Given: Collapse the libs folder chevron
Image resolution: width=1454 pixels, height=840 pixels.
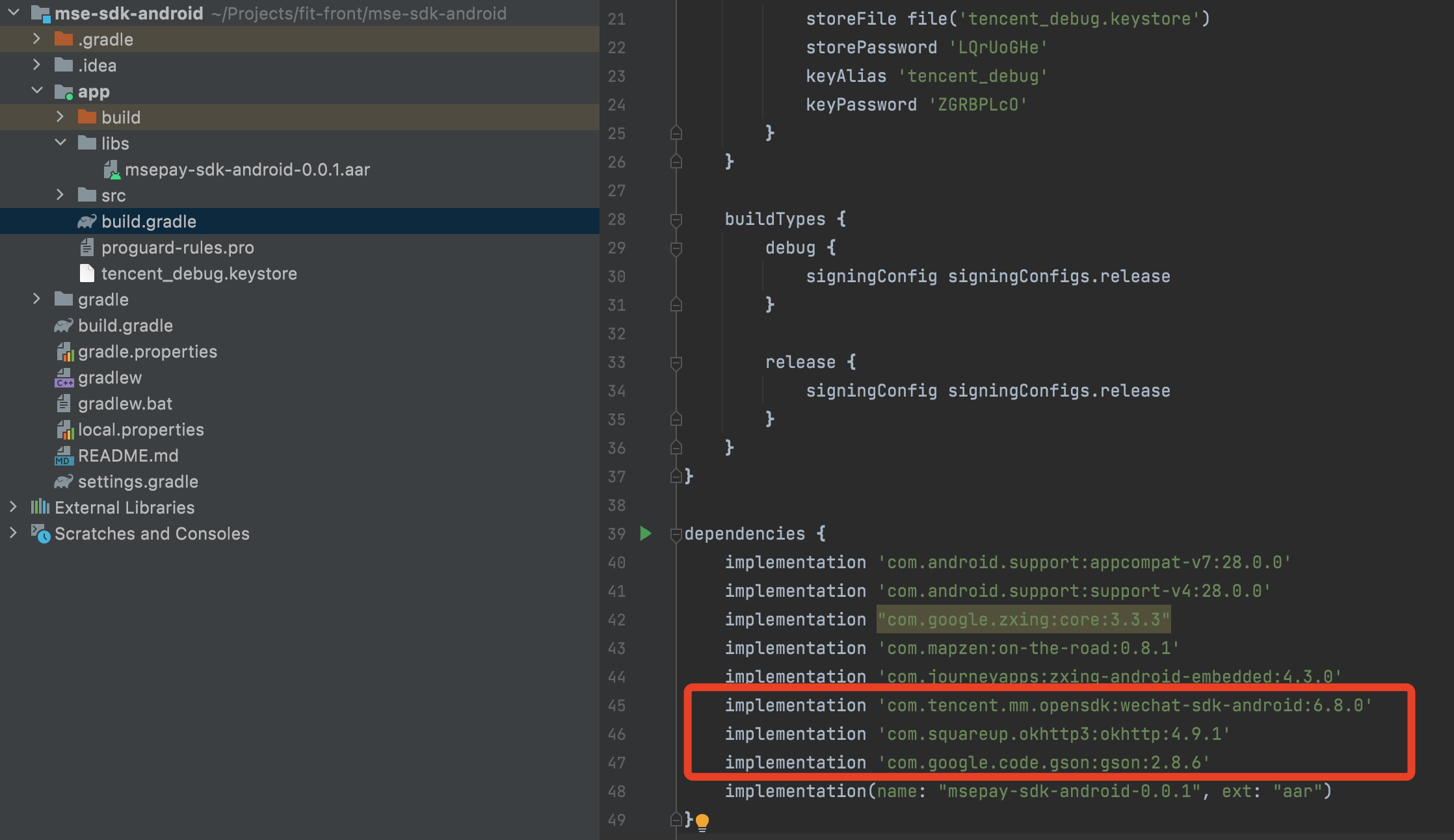Looking at the screenshot, I should (60, 143).
